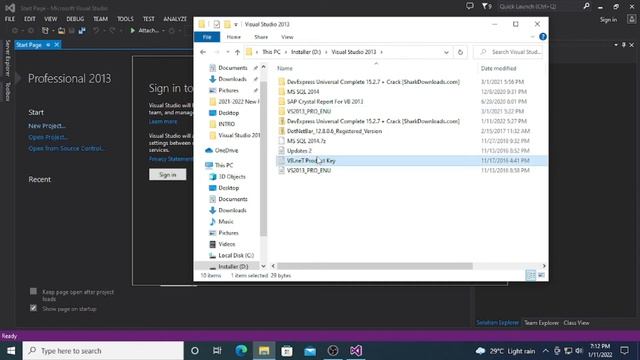This screenshot has height=360, width=640.
Task: Open the TOOLS menu
Action: click(x=125, y=19)
